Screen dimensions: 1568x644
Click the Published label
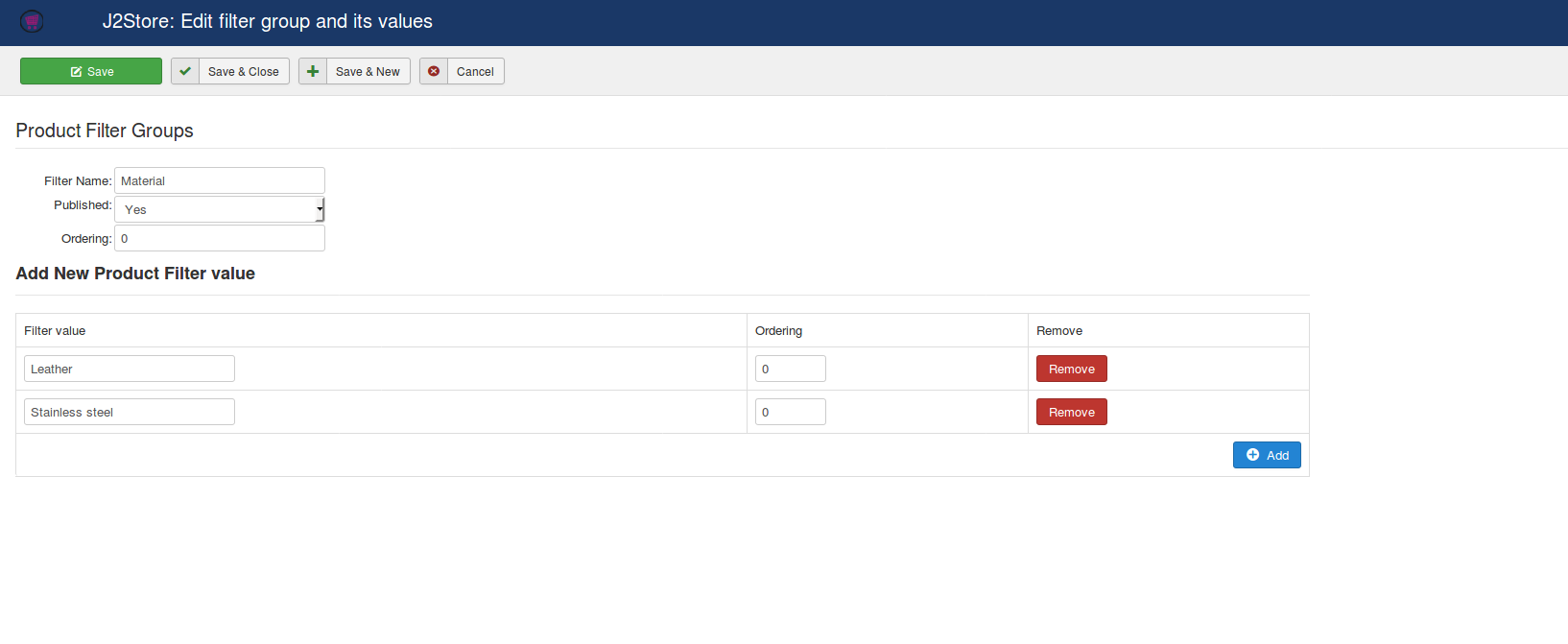tap(83, 204)
